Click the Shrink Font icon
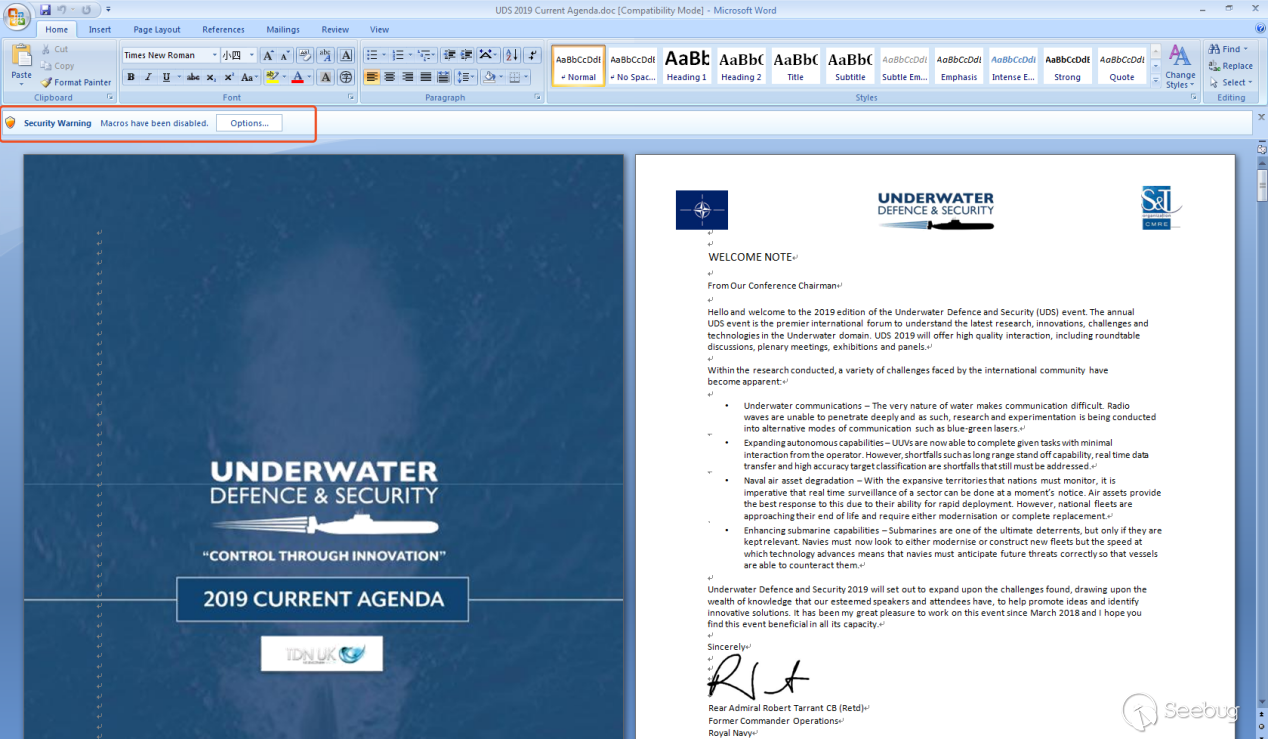This screenshot has height=739, width=1268. click(284, 55)
